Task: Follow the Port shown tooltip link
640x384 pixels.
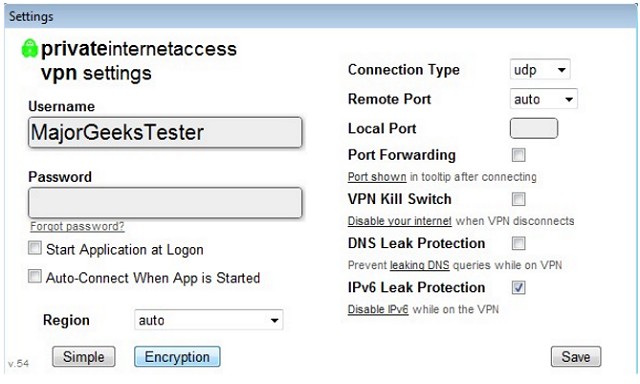Action: pos(377,177)
